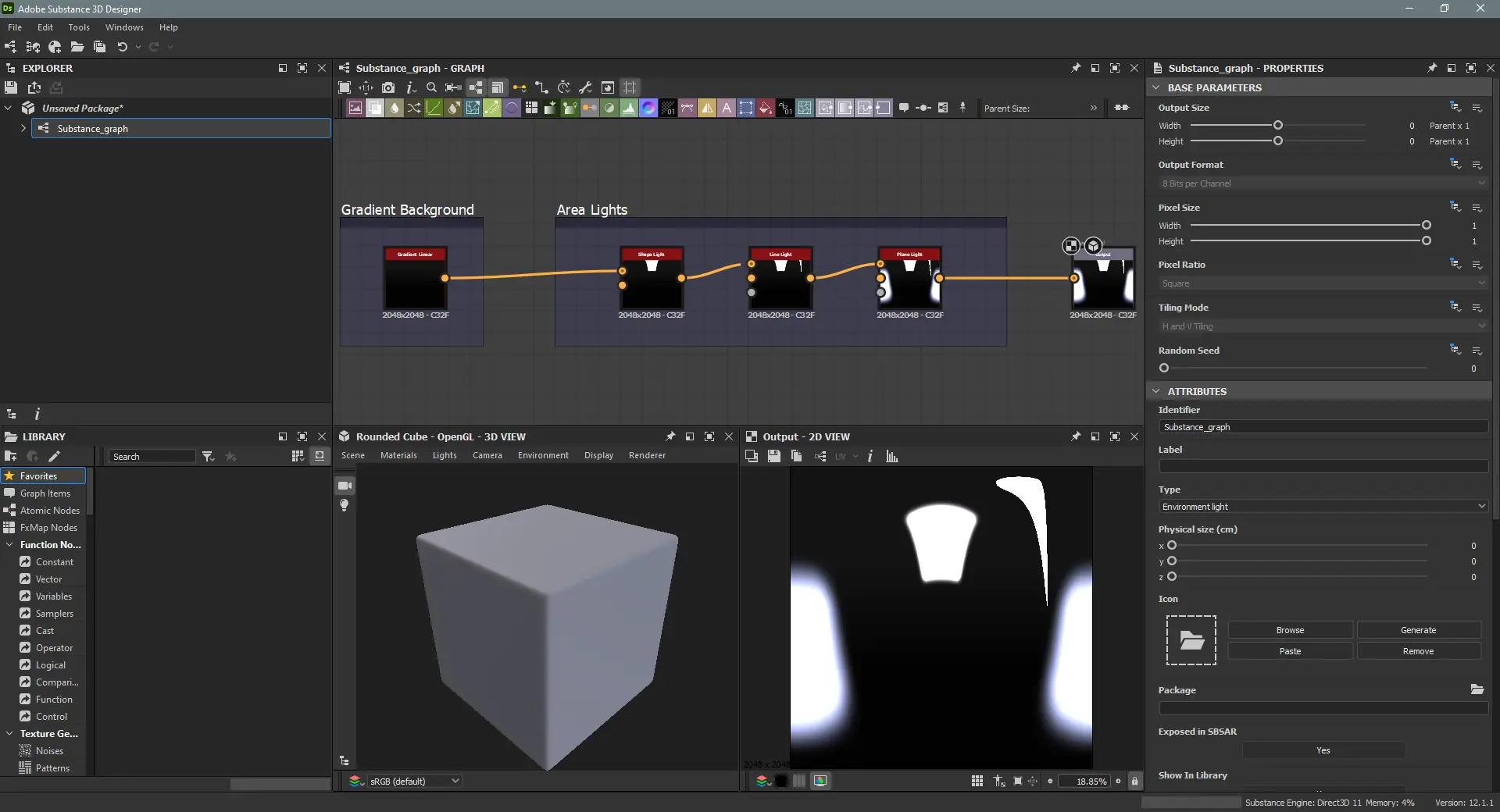Image resolution: width=1500 pixels, height=812 pixels.
Task: Save the 2D View image with disk icon
Action: 773,457
